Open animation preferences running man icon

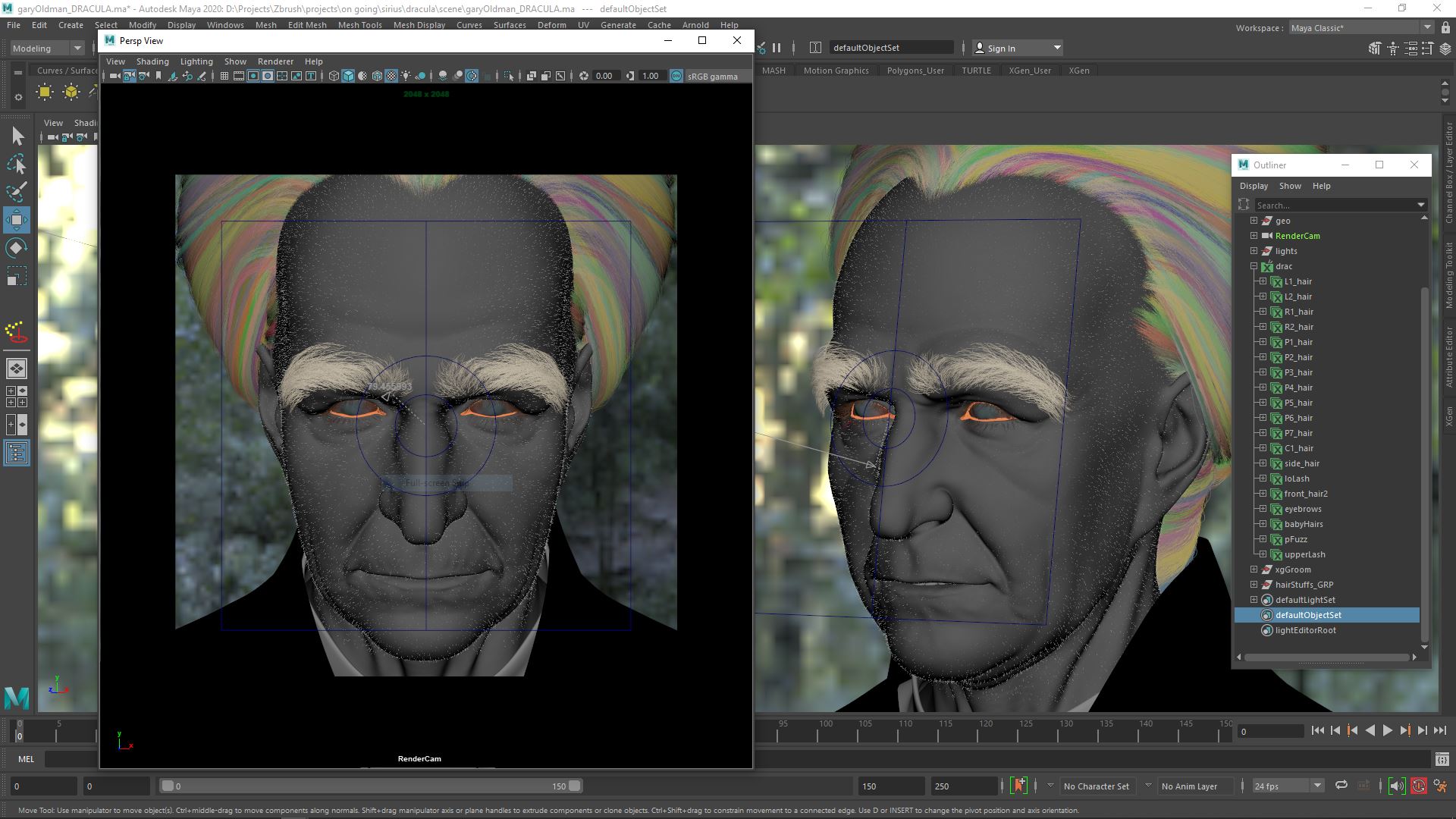click(1440, 786)
